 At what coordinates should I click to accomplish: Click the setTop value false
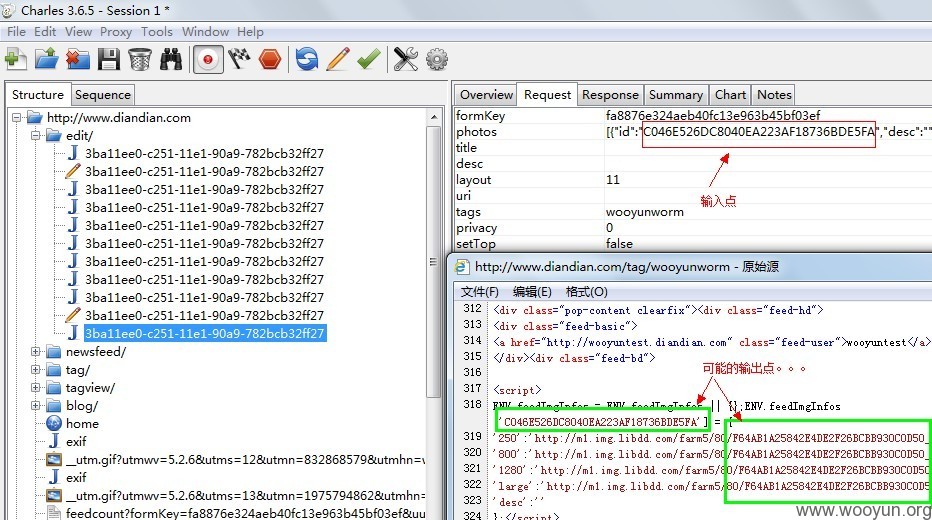(x=619, y=244)
